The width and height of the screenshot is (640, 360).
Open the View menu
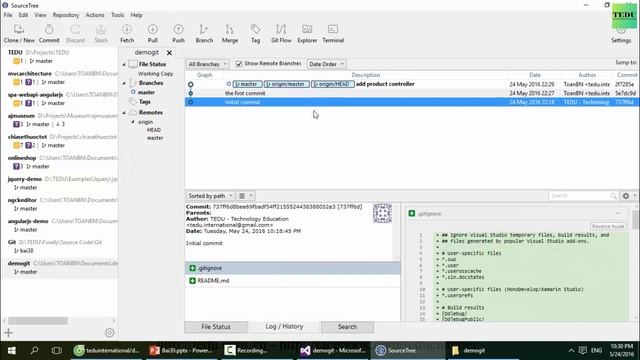40,15
